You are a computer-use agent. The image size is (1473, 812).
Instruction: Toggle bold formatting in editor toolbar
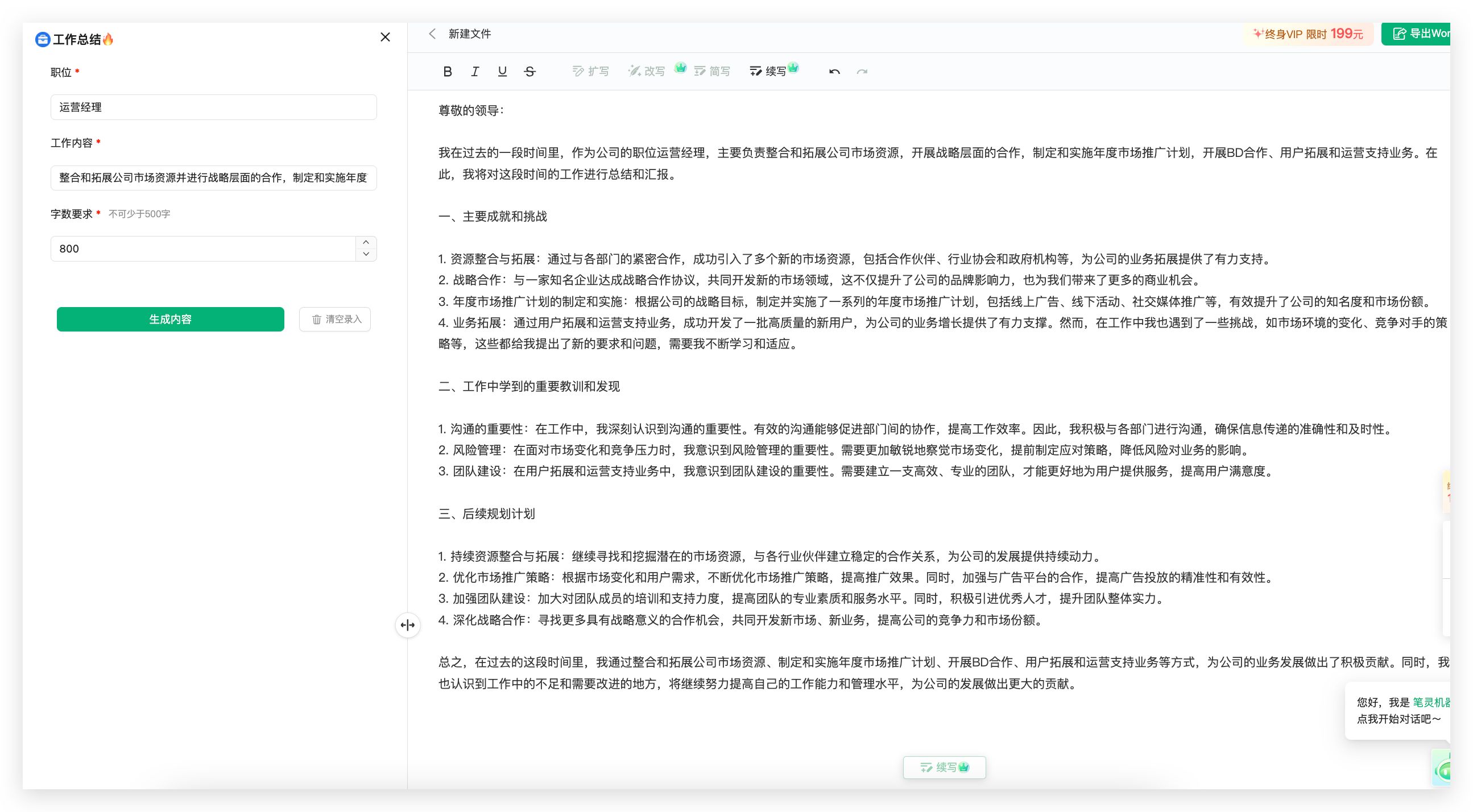pos(447,72)
